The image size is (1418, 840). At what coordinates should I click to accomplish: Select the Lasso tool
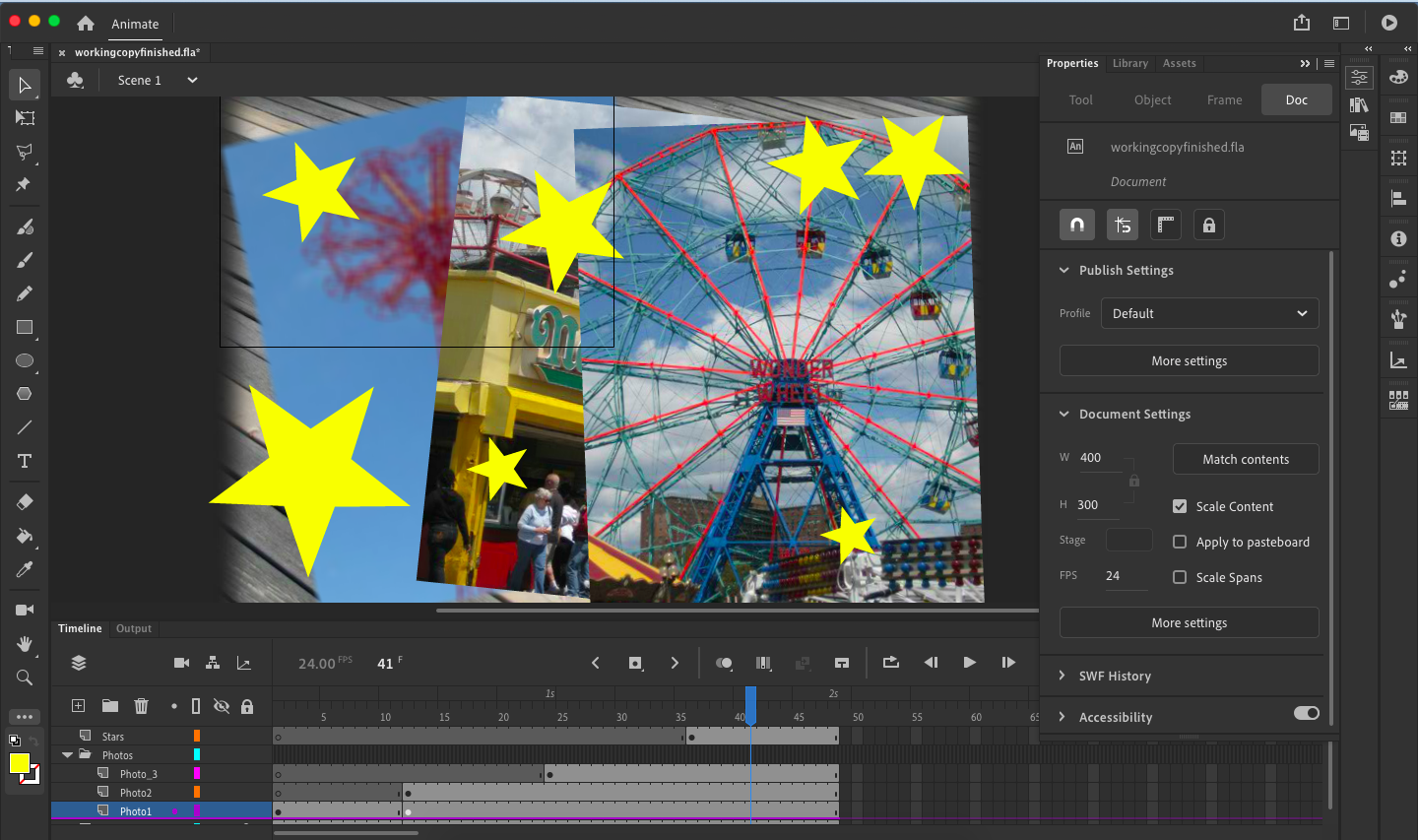click(25, 152)
